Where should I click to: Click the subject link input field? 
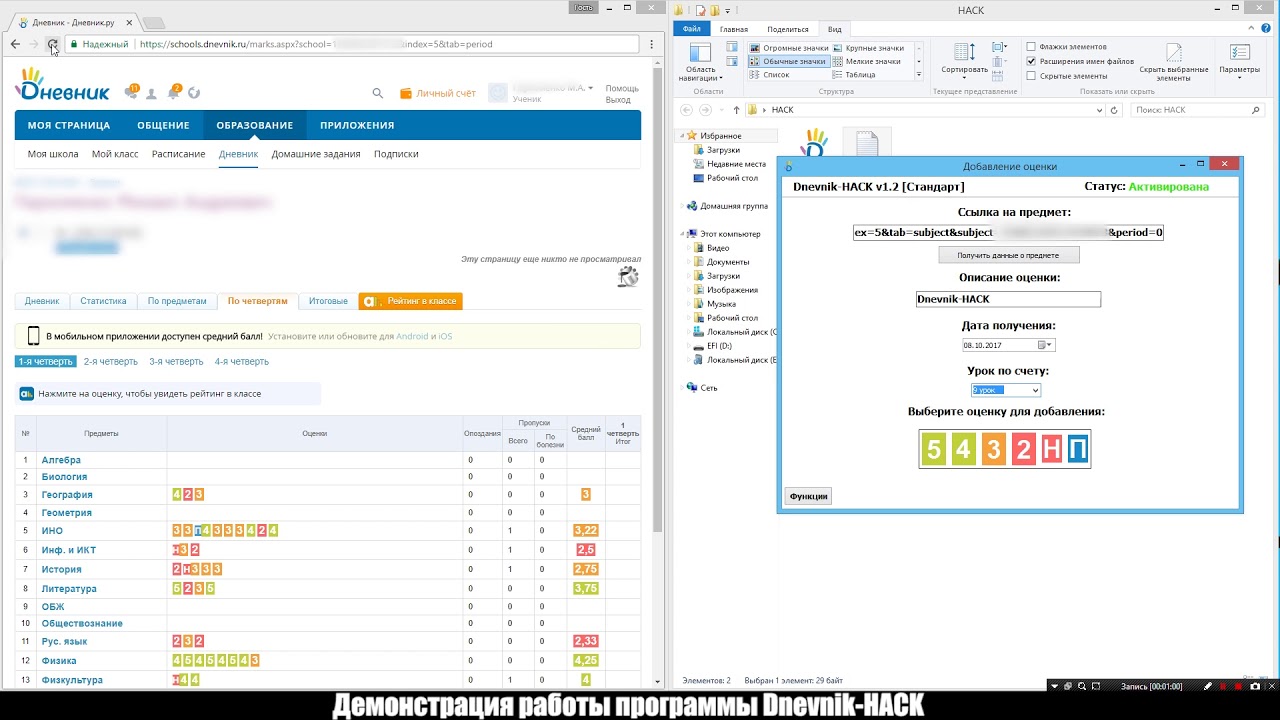point(1008,232)
